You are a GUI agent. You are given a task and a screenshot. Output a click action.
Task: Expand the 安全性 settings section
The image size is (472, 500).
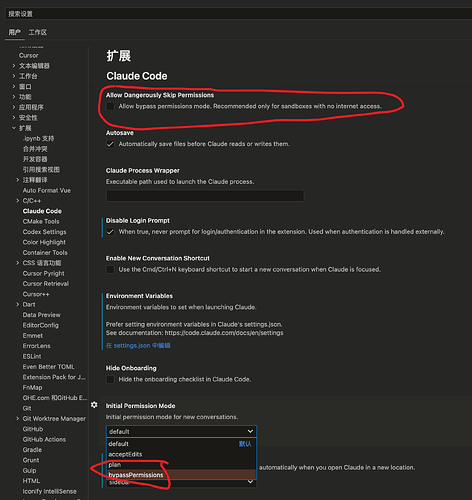coord(14,117)
